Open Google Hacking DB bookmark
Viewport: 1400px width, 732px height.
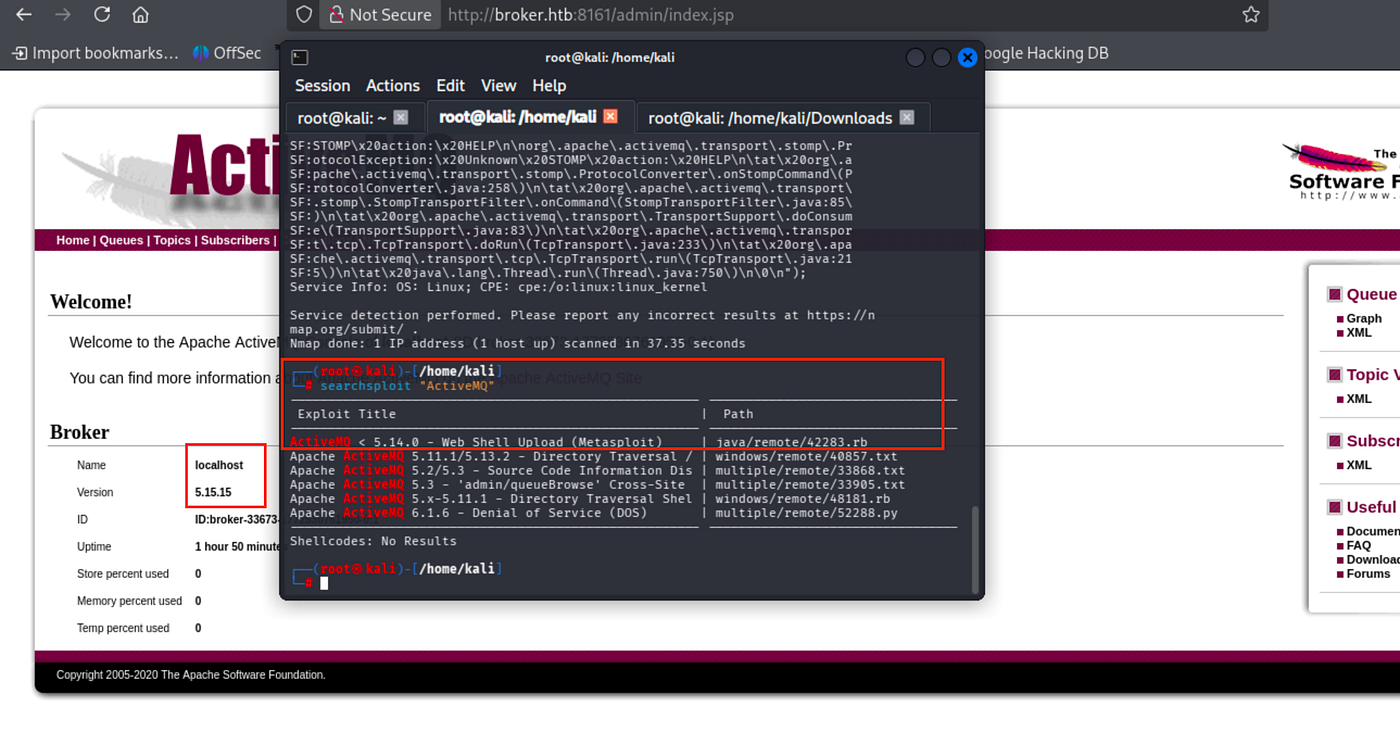point(1046,53)
